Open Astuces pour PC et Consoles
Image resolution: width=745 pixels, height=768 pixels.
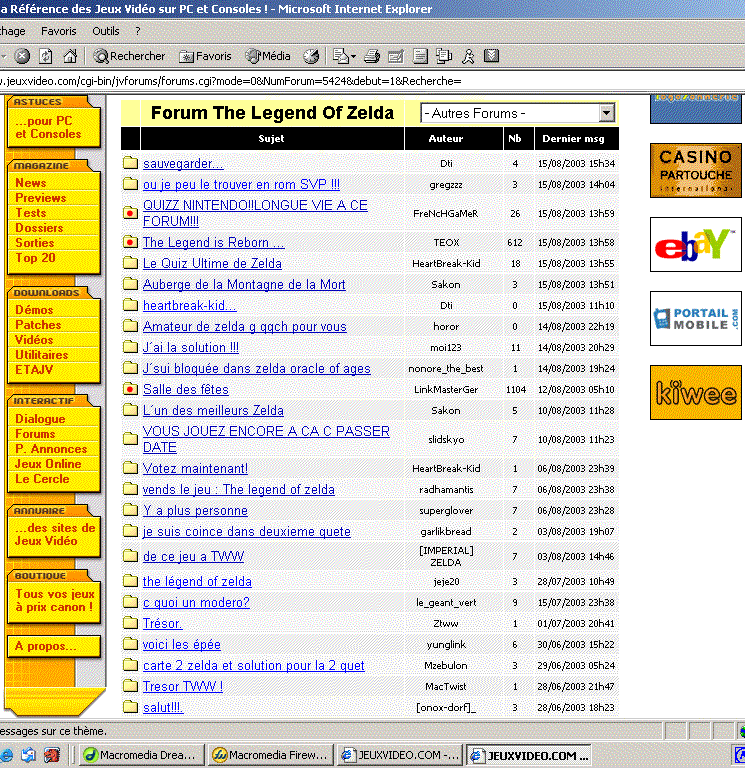(48, 127)
